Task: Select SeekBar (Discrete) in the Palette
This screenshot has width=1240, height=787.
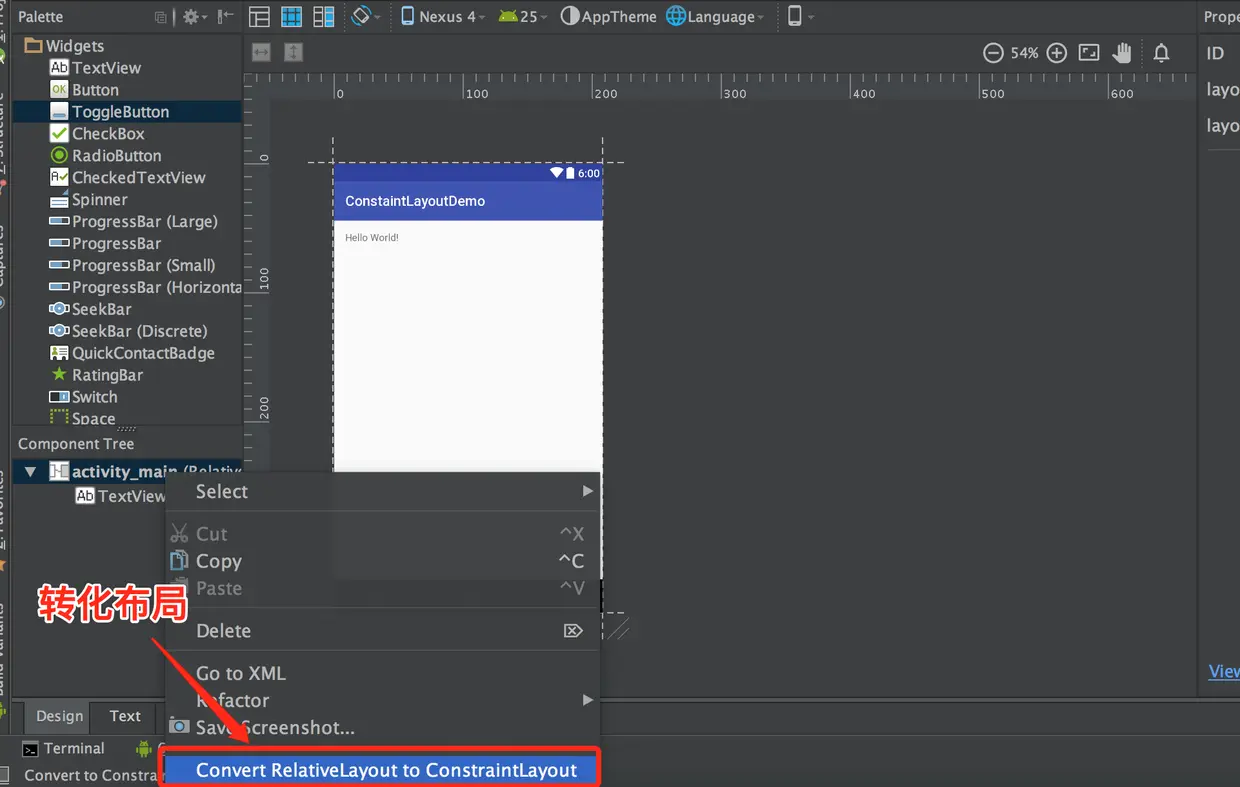Action: [128, 331]
